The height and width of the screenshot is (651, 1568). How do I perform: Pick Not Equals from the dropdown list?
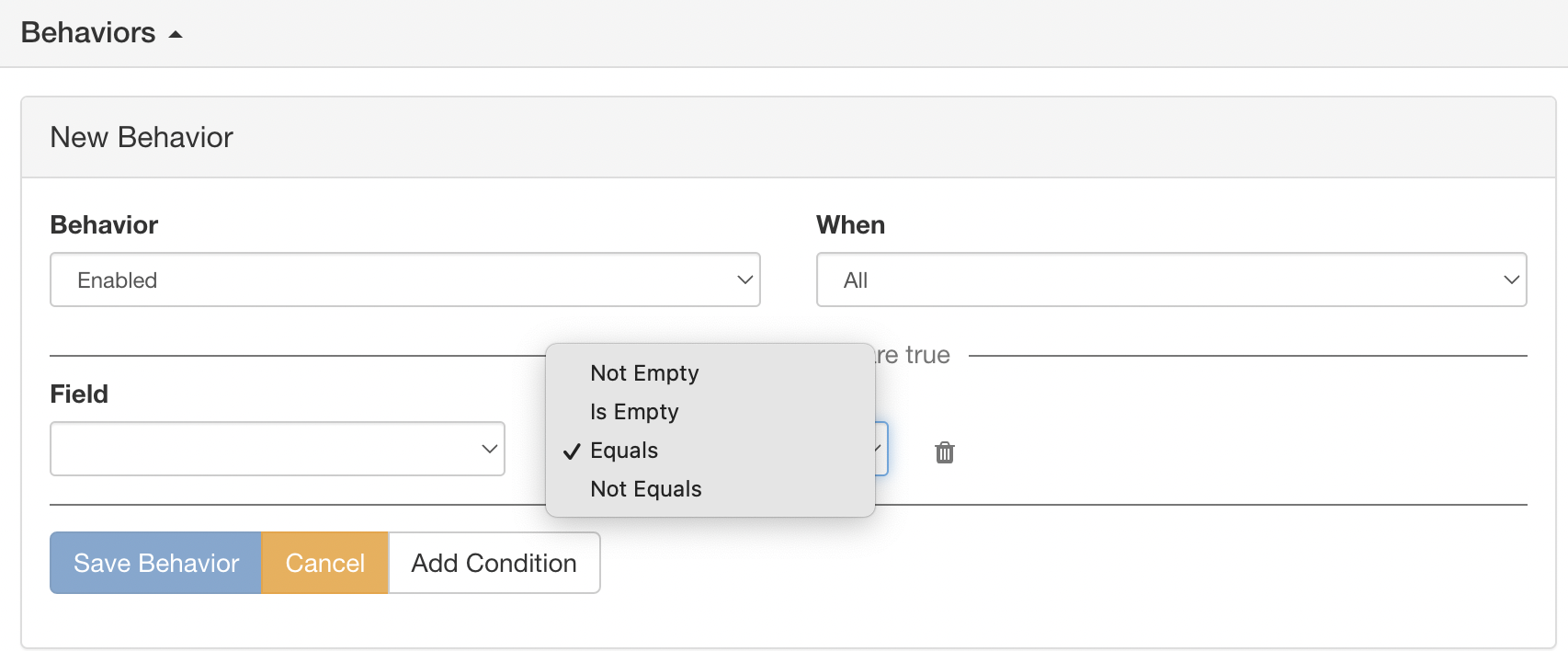click(645, 488)
